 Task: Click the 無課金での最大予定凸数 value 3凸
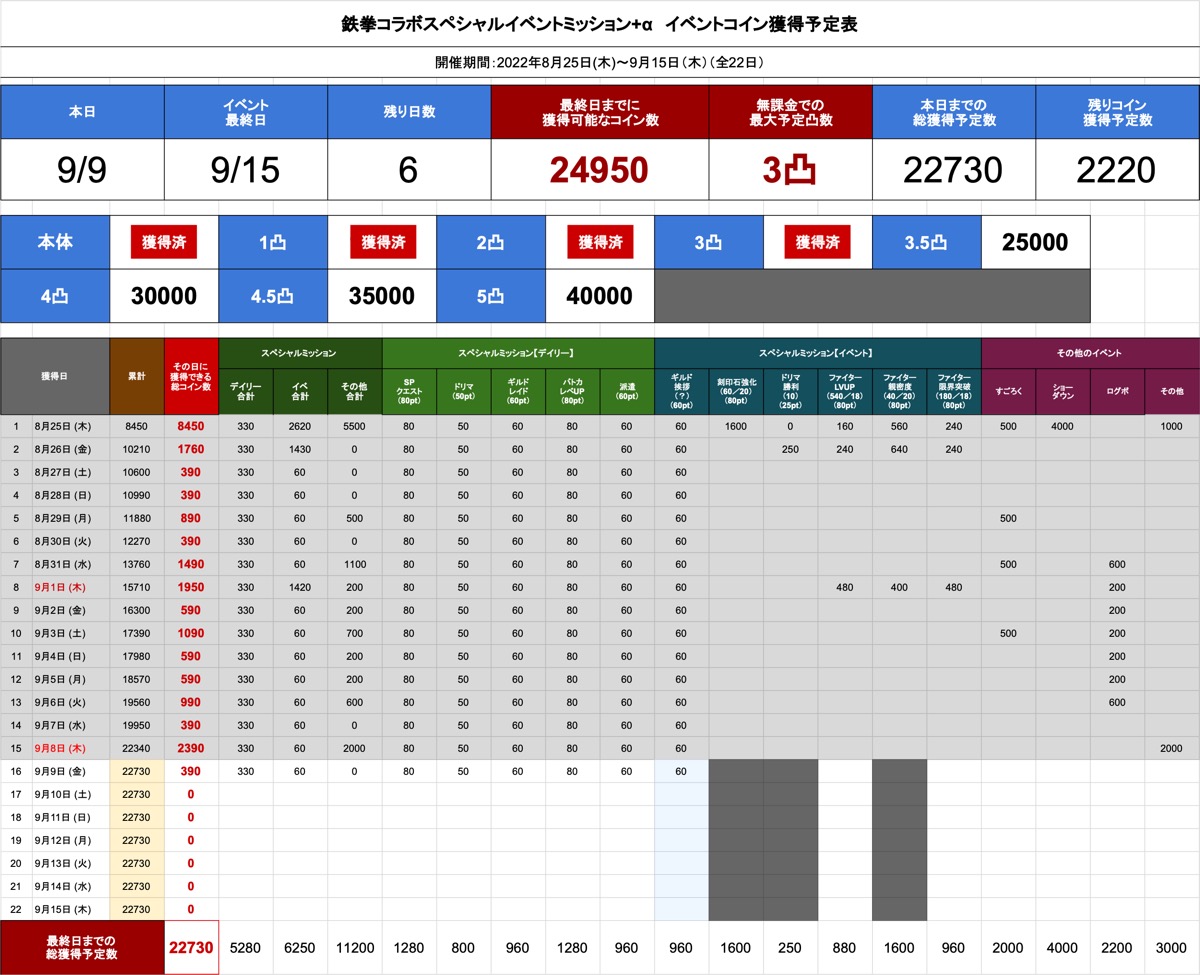(790, 170)
